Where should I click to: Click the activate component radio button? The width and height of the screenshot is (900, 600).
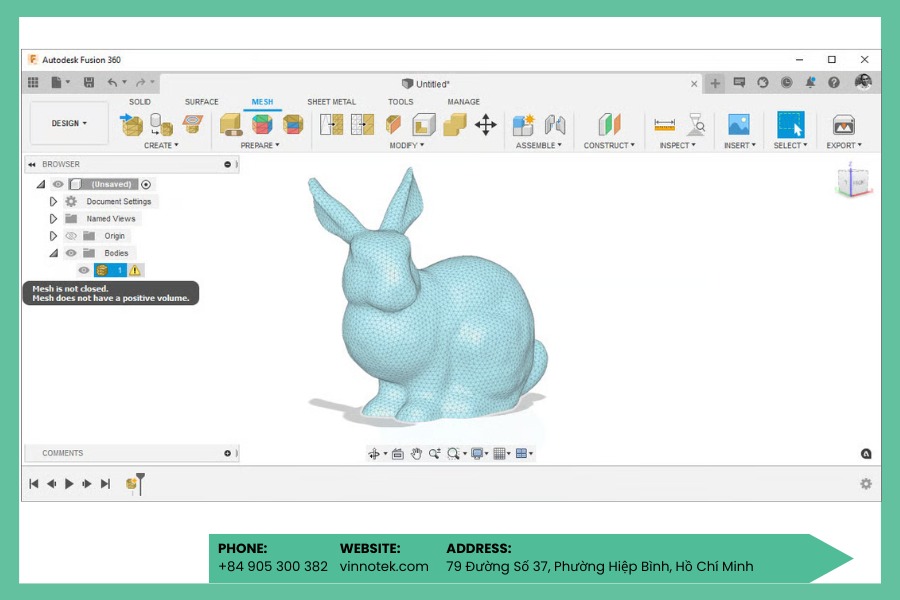146,184
